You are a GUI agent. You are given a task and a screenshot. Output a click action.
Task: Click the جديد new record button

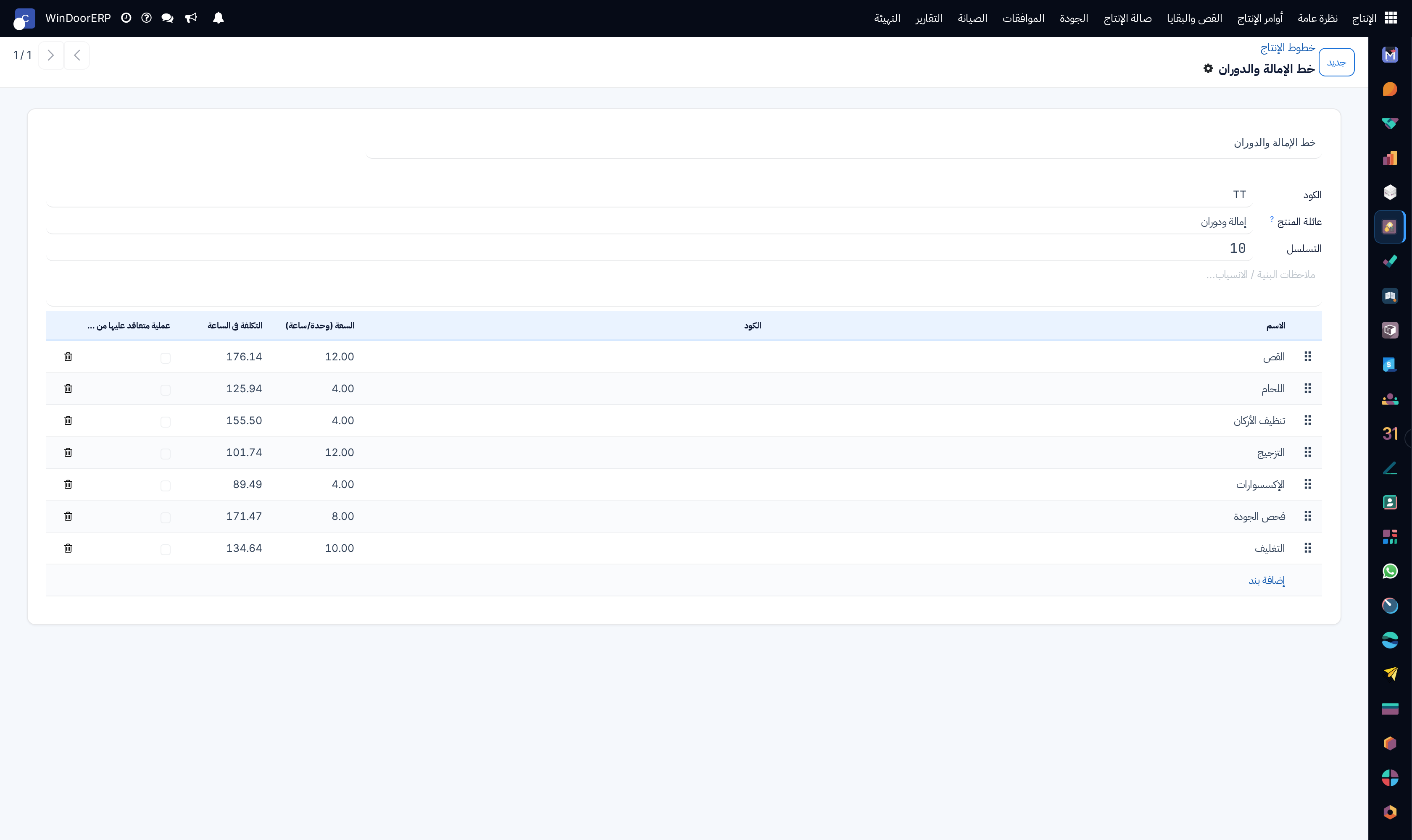pyautogui.click(x=1336, y=62)
